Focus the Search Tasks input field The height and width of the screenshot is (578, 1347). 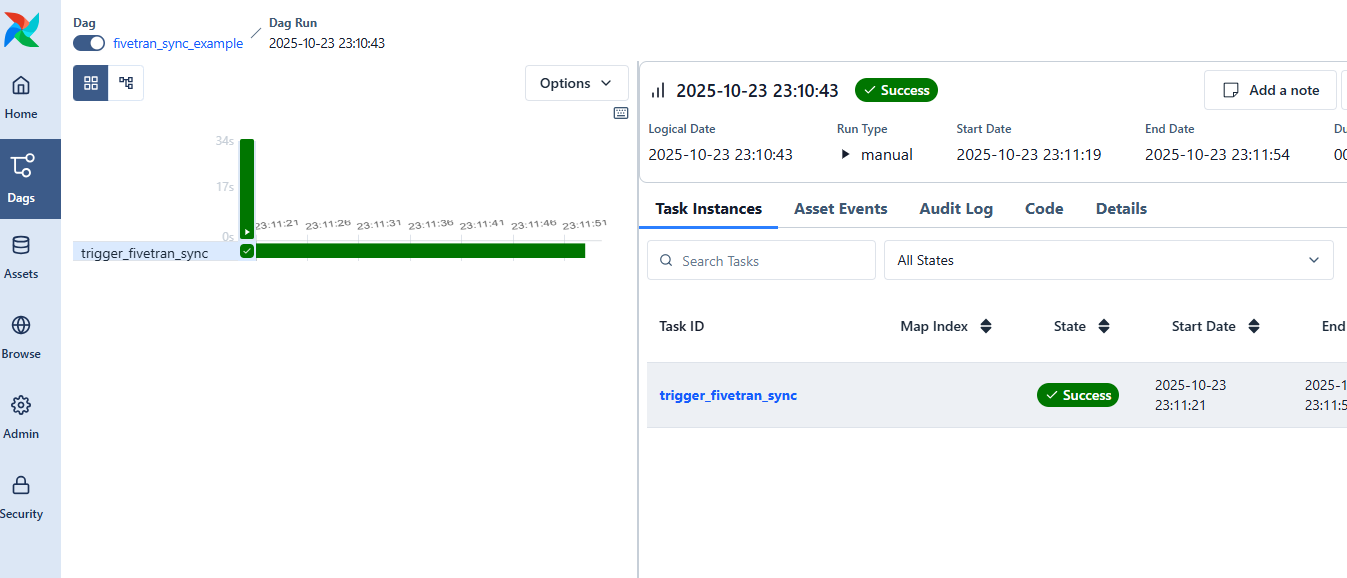click(761, 260)
